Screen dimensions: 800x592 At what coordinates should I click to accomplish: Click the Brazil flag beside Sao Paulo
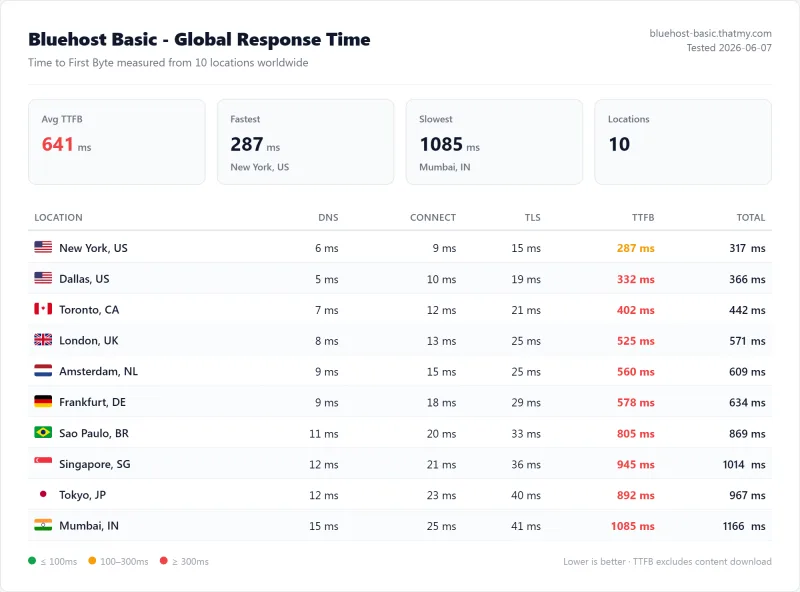click(x=43, y=432)
